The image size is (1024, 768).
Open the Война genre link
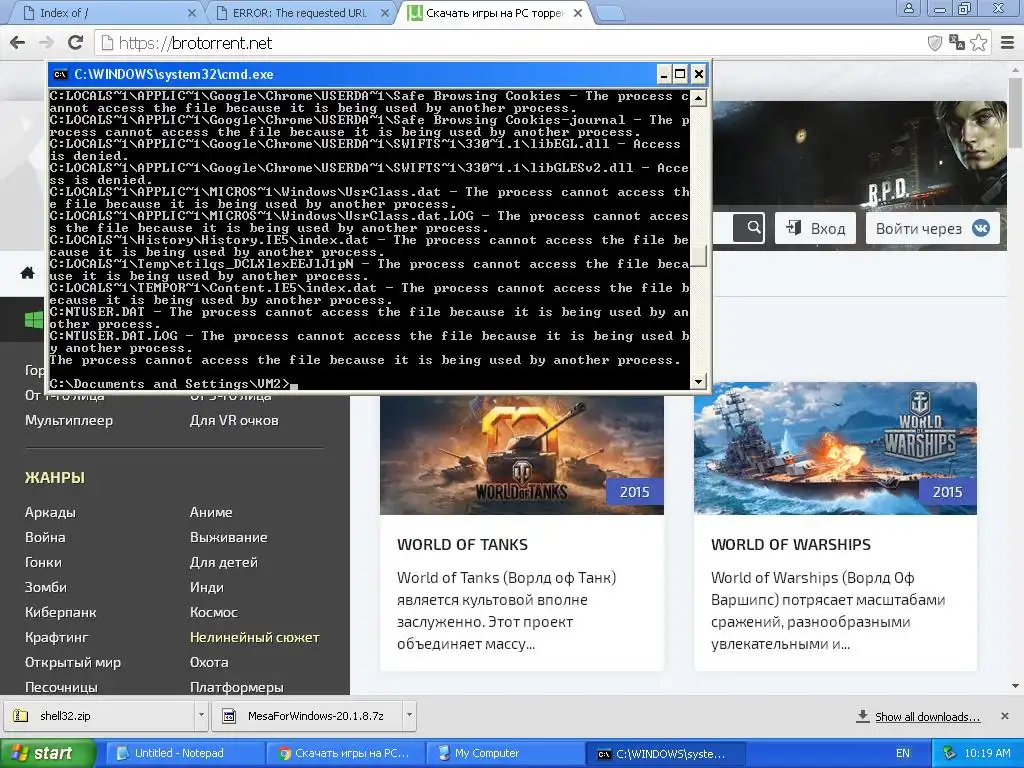point(45,537)
